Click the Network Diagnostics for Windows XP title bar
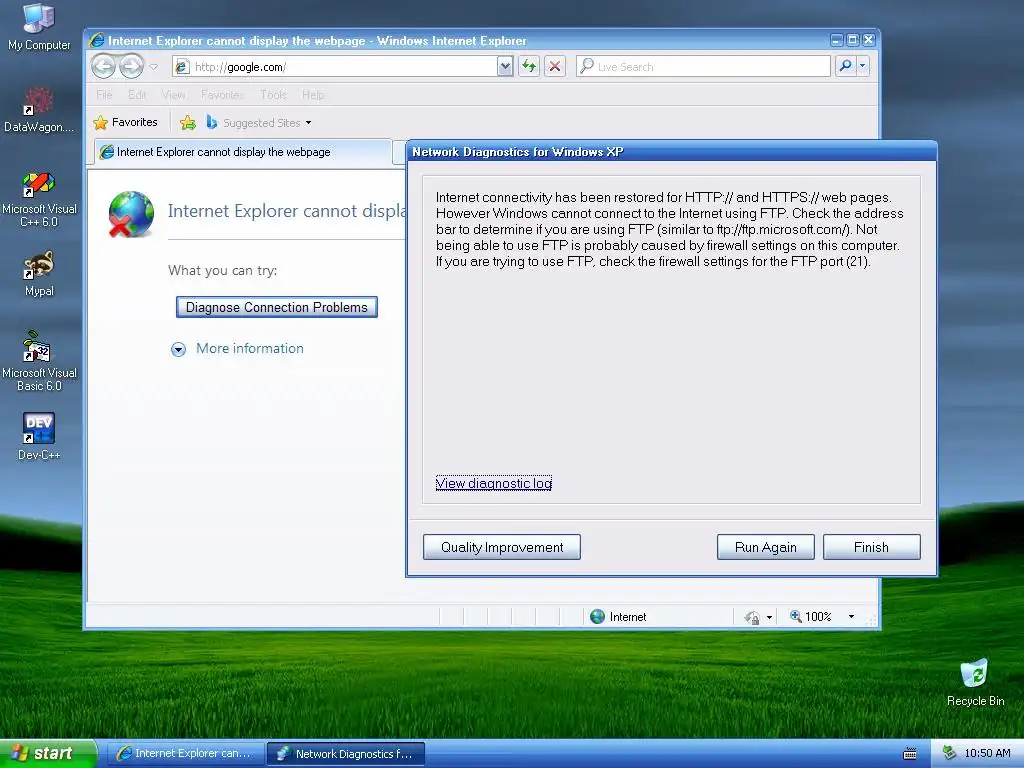The height and width of the screenshot is (768, 1024). tap(671, 152)
